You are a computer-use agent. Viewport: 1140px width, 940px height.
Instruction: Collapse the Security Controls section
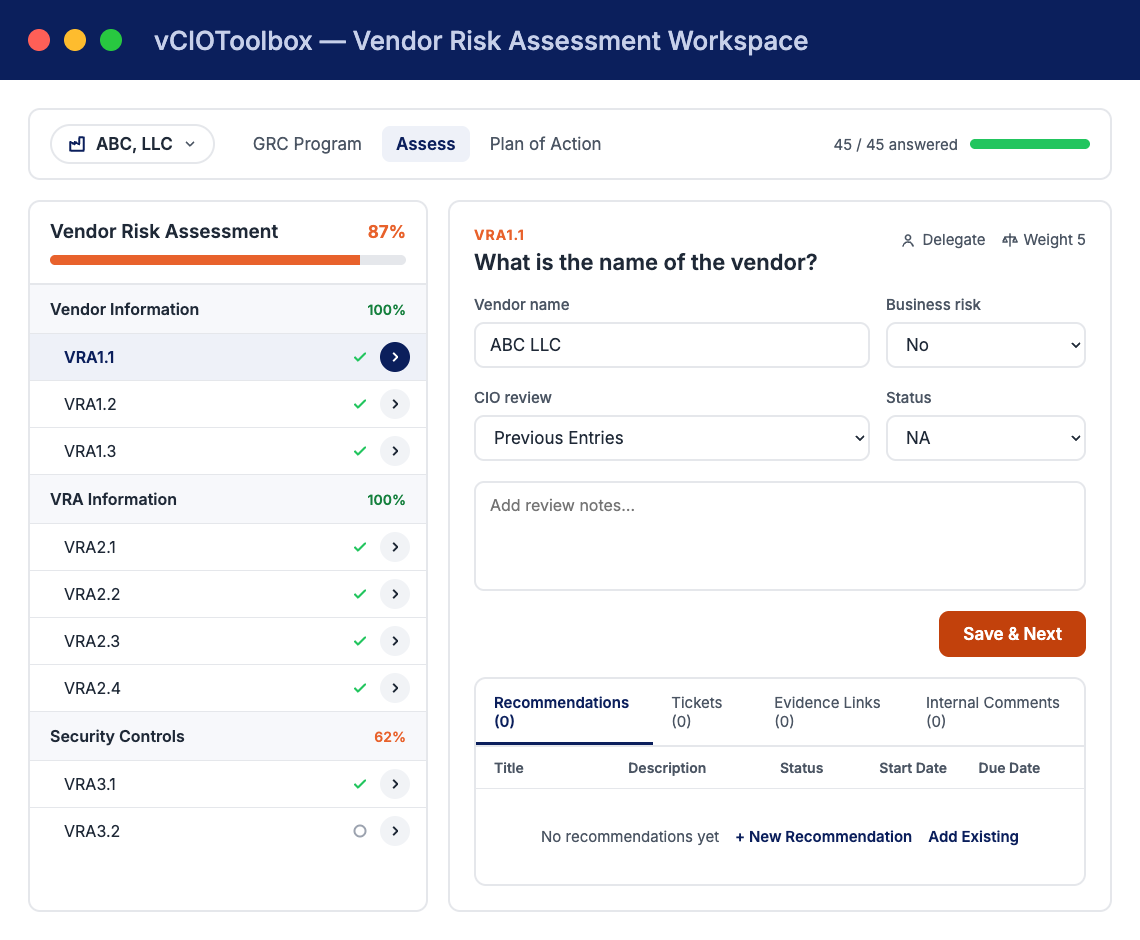click(228, 736)
